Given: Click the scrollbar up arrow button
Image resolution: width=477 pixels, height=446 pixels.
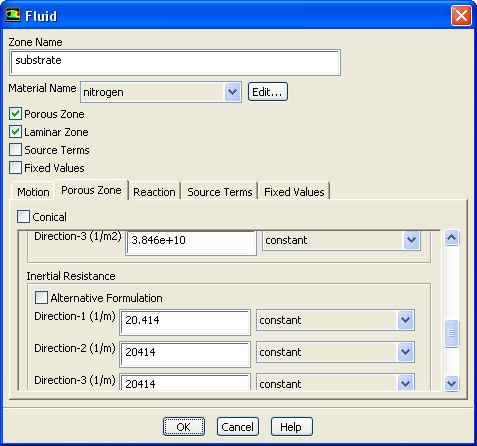Looking at the screenshot, I should coord(451,238).
